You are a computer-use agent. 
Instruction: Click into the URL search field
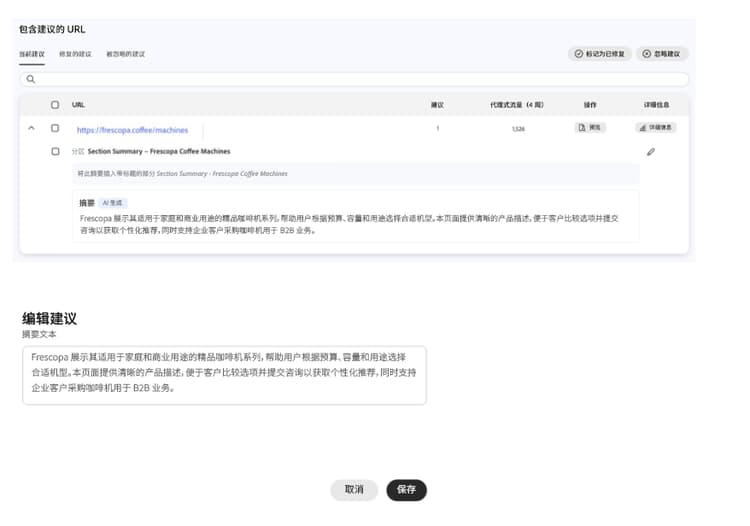[354, 79]
